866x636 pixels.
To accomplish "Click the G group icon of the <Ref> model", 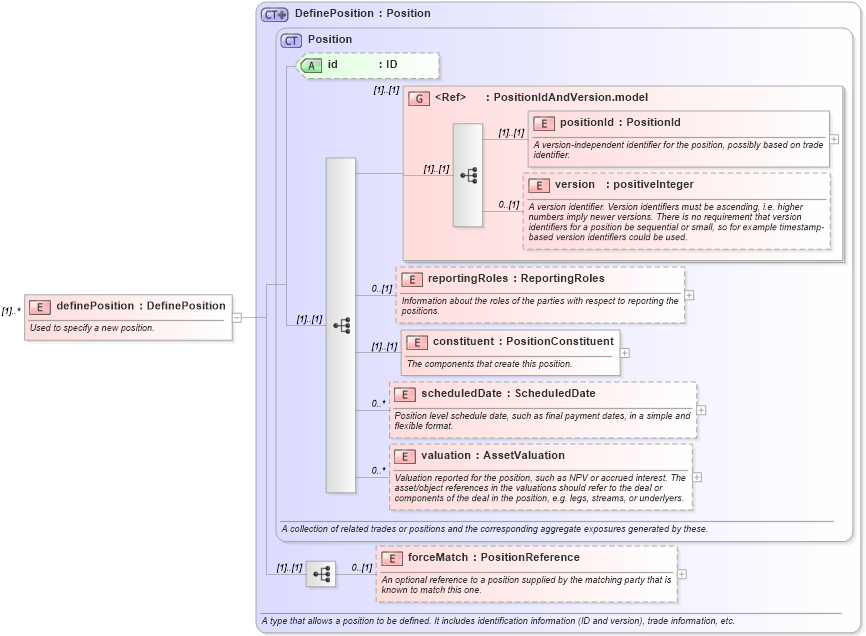I will tap(417, 97).
